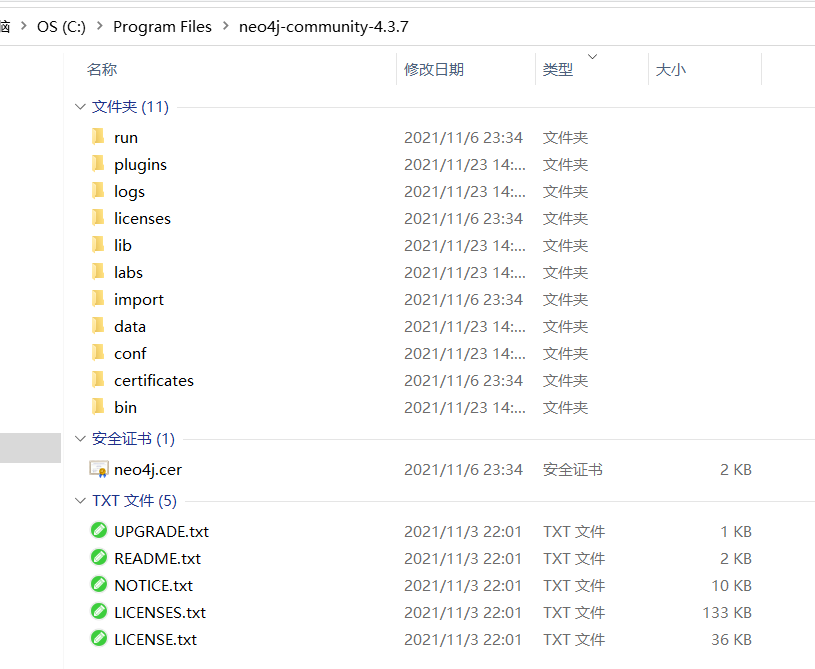The image size is (815, 669).
Task: Click the conf folder icon
Action: pos(98,353)
